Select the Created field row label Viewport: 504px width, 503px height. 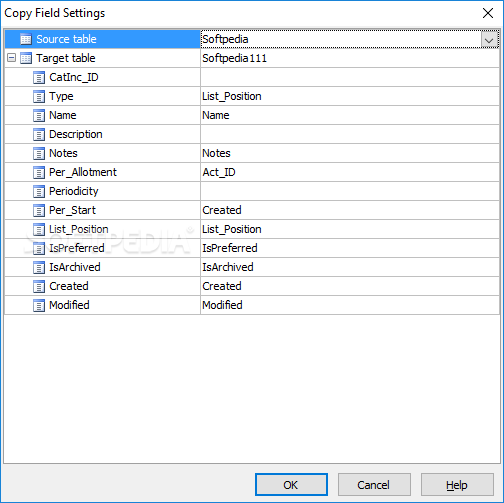click(x=69, y=286)
